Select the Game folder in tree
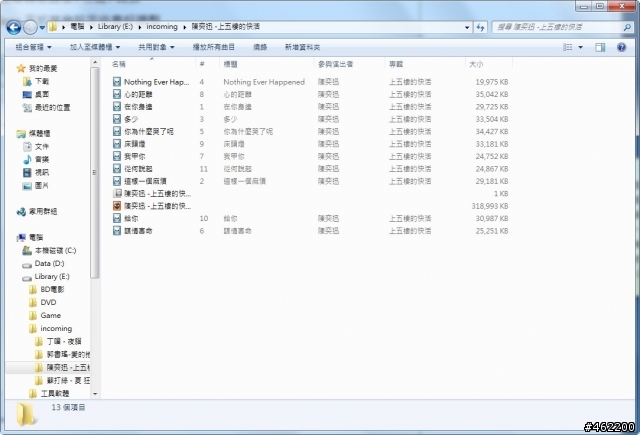This screenshot has width=640, height=435. (51, 315)
